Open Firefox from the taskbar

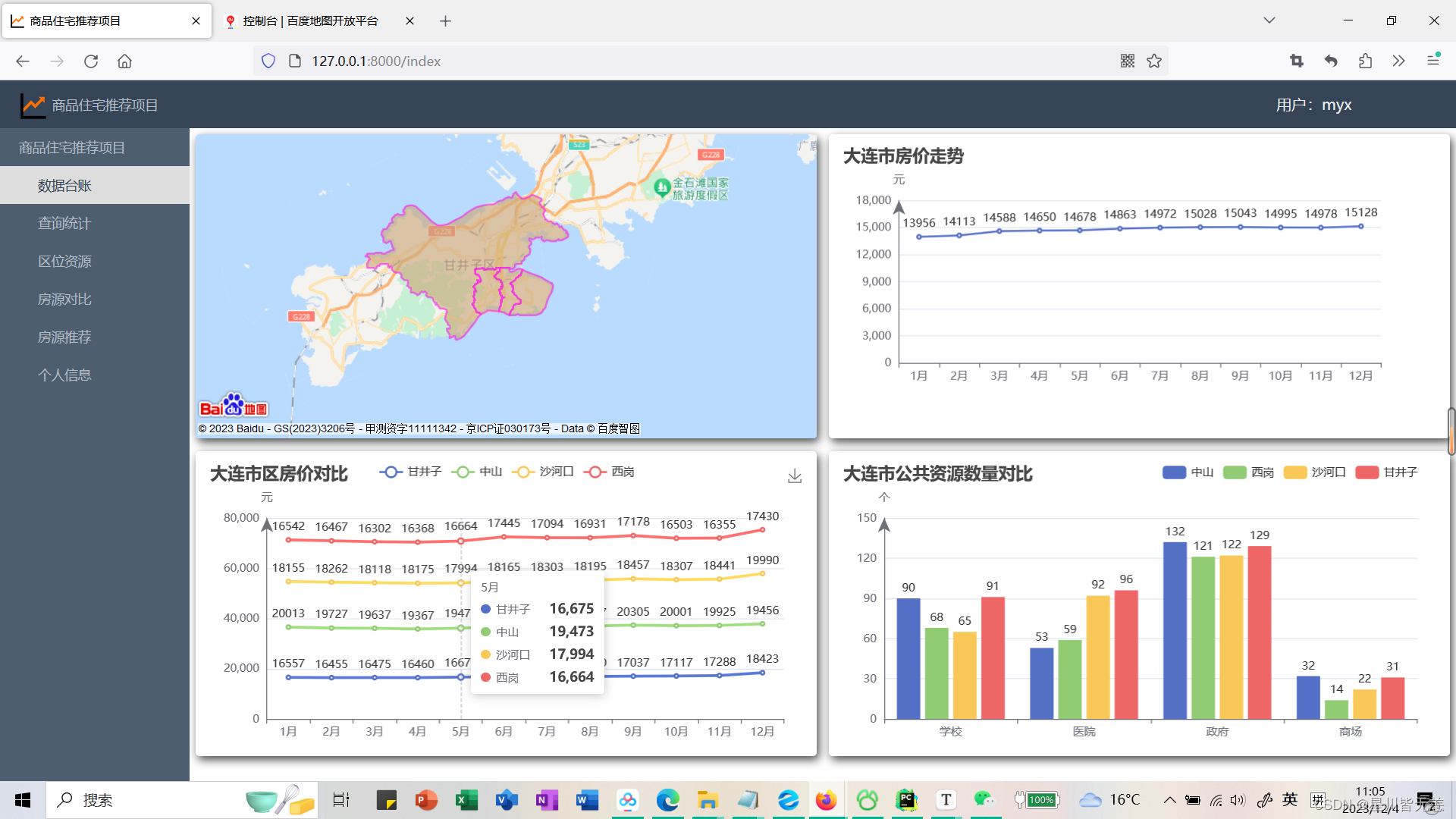pos(826,800)
